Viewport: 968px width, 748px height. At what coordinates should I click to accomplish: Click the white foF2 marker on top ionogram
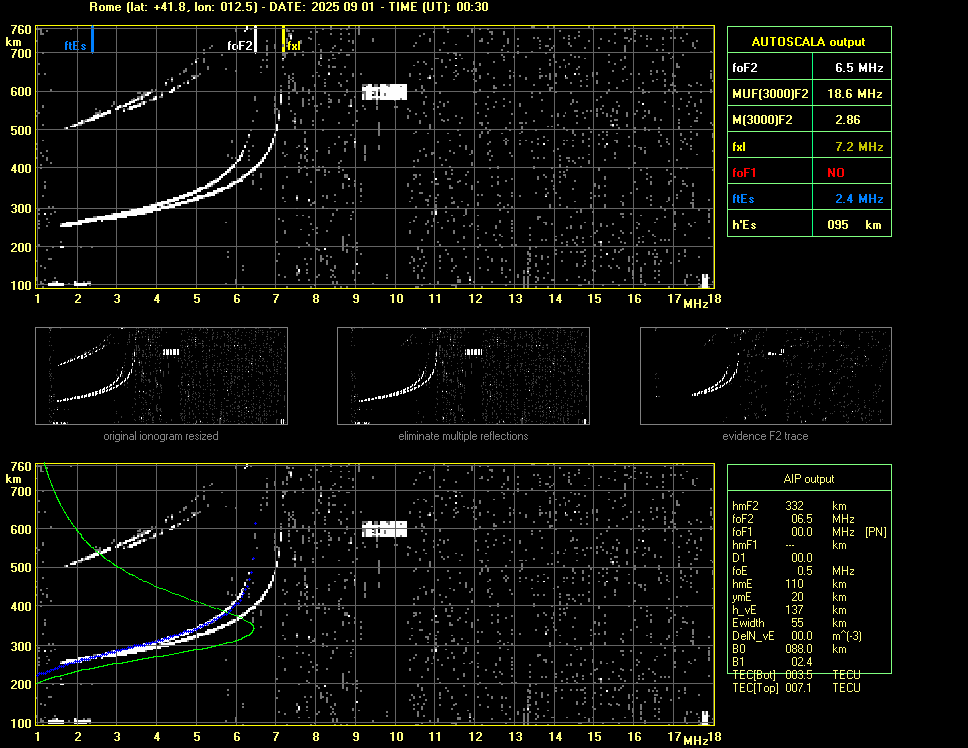point(256,39)
